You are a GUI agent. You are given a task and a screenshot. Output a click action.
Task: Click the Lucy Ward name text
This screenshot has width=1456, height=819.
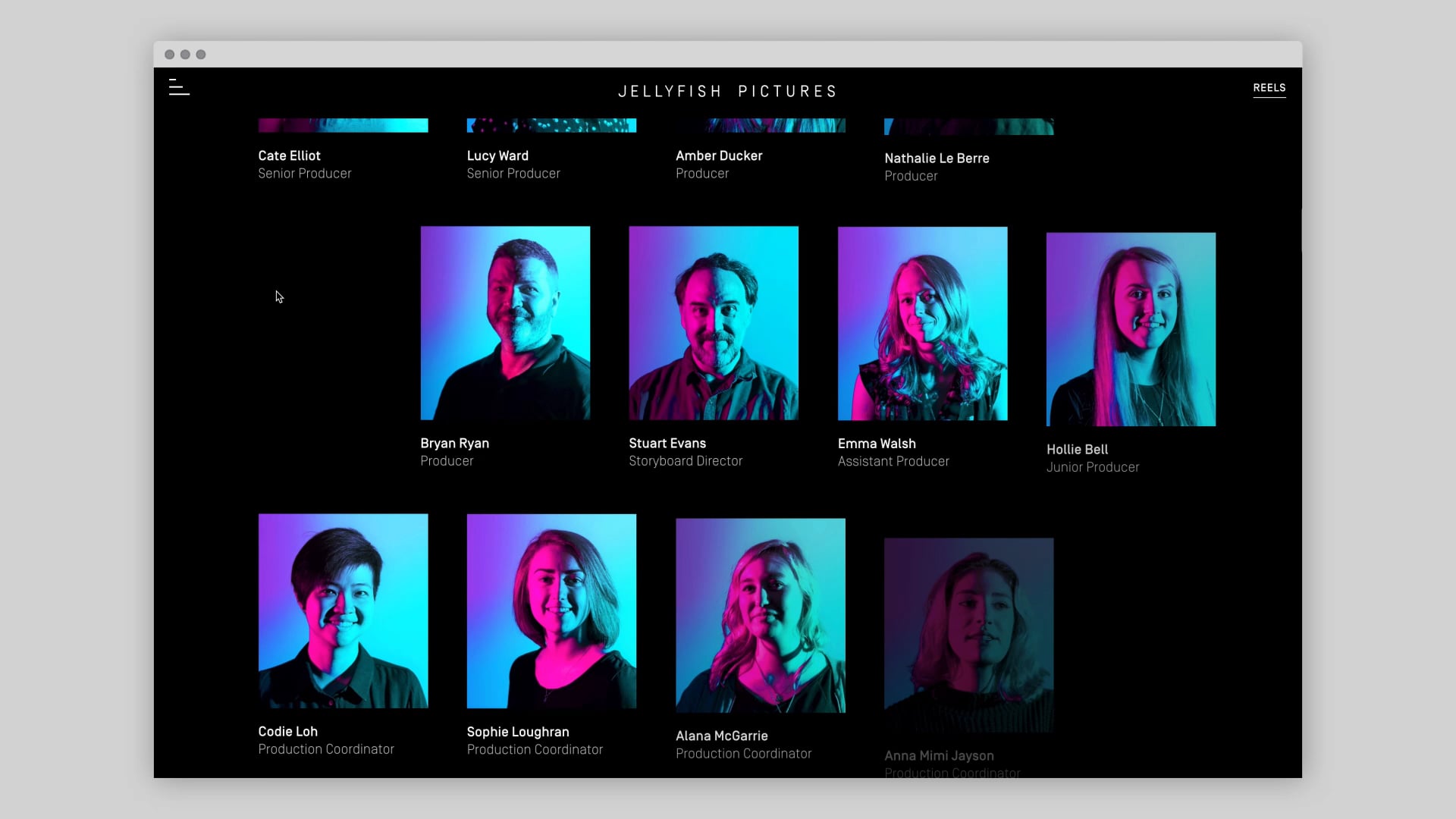497,155
